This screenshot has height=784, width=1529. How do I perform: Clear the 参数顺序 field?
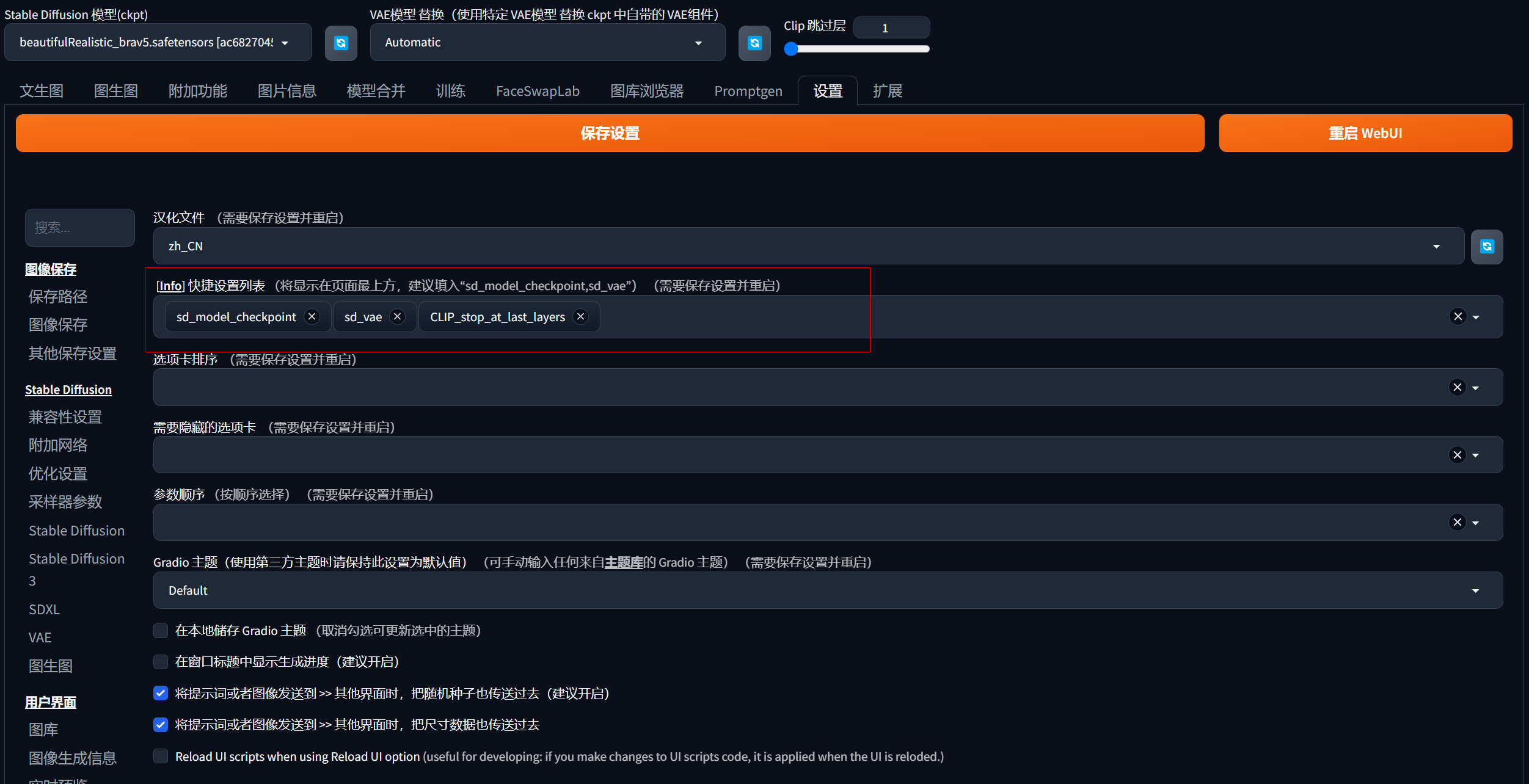[1458, 523]
